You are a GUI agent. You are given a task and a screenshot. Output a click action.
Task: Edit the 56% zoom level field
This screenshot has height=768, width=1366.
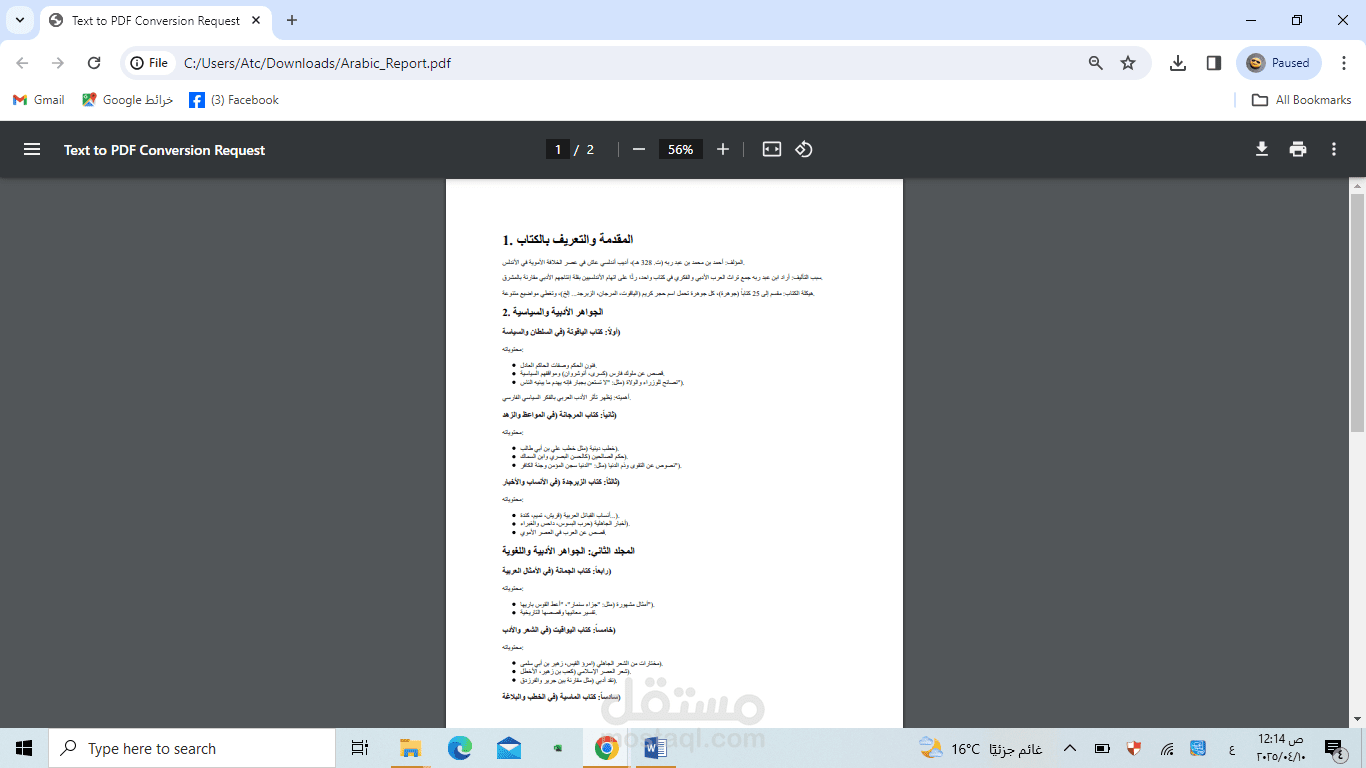(680, 149)
